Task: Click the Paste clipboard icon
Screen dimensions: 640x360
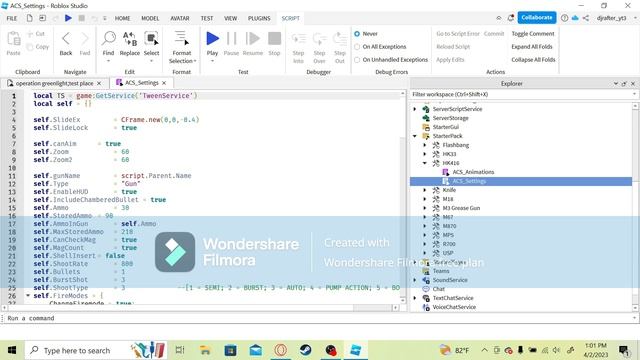Action: (x=13, y=38)
